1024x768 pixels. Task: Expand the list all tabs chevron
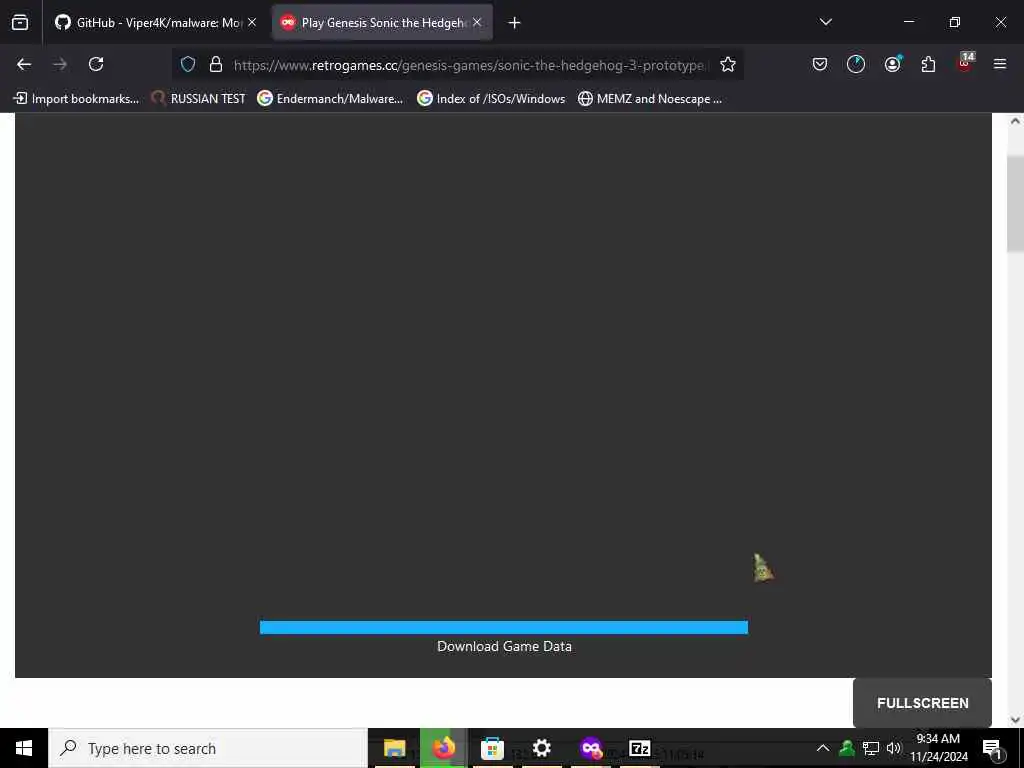[x=825, y=22]
